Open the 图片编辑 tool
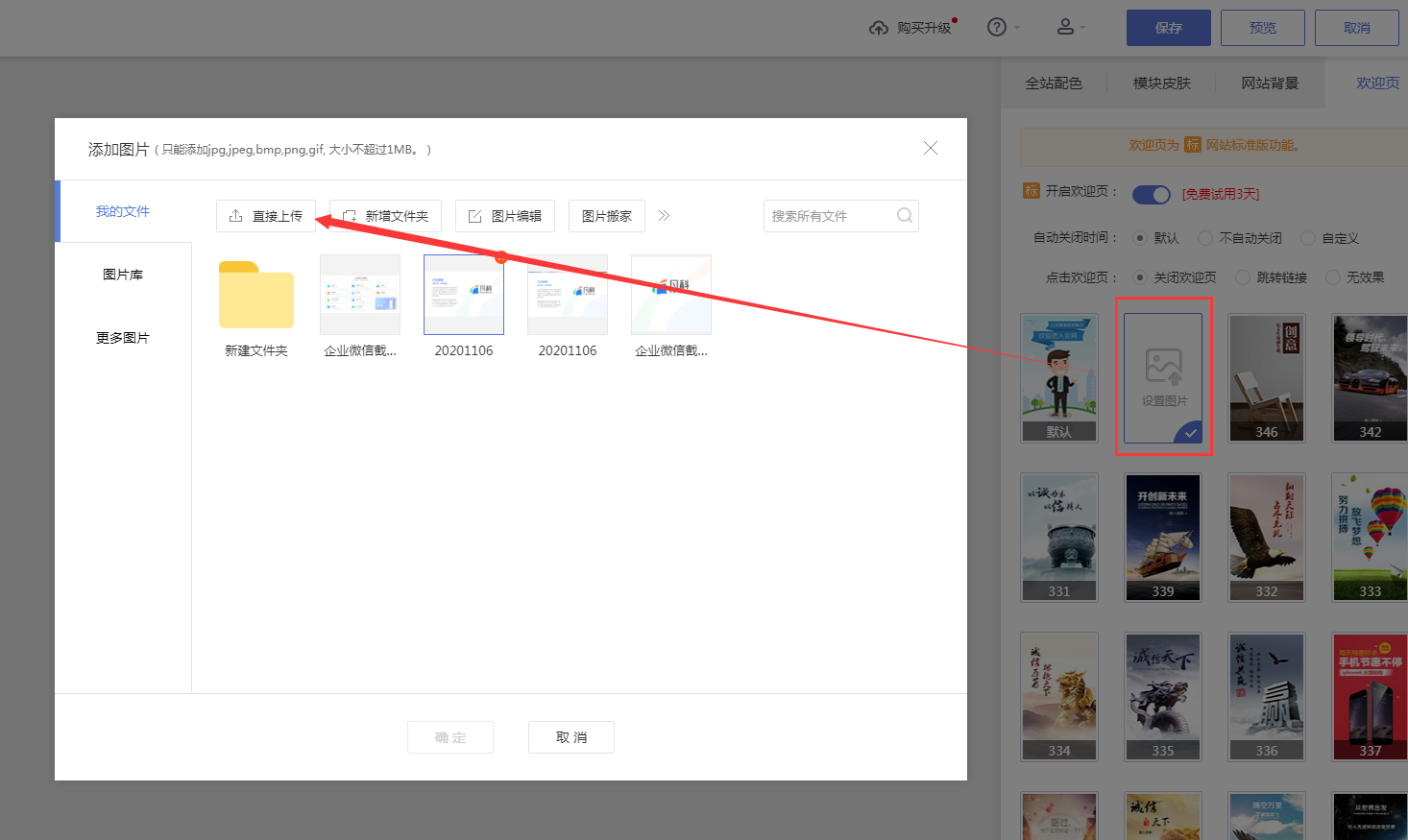 tap(505, 216)
